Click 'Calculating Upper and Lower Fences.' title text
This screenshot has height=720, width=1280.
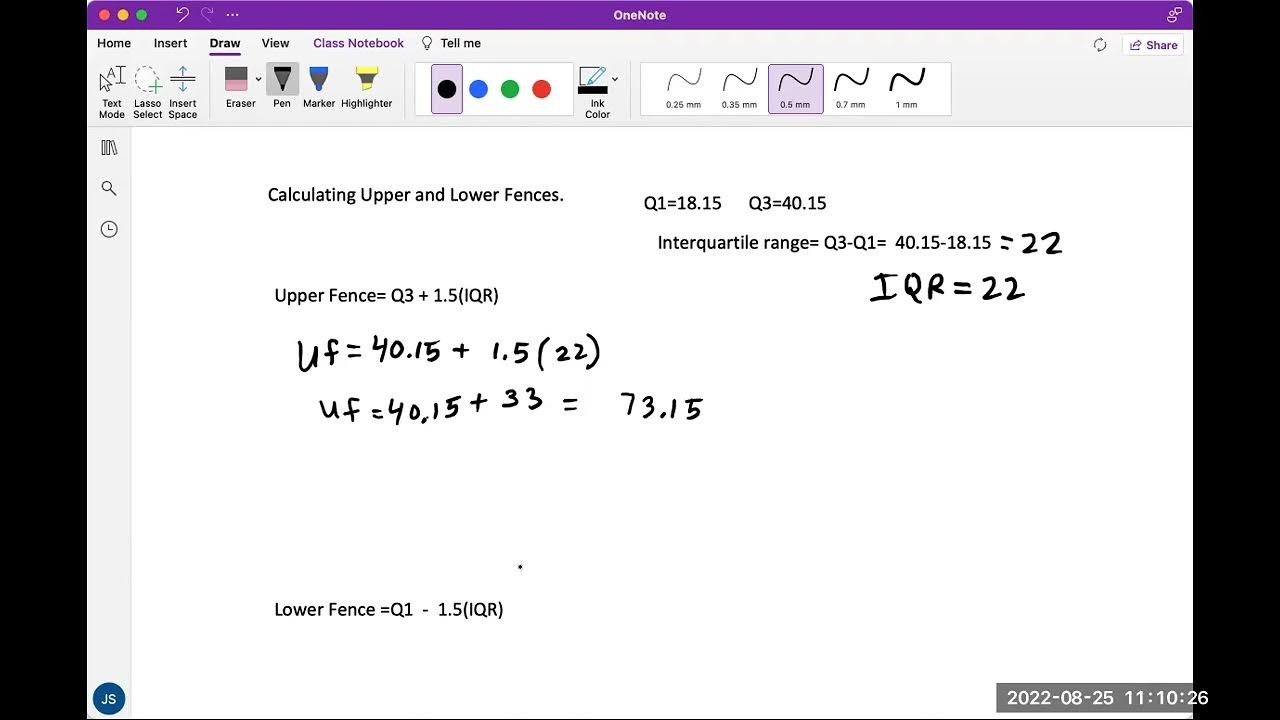pos(416,195)
